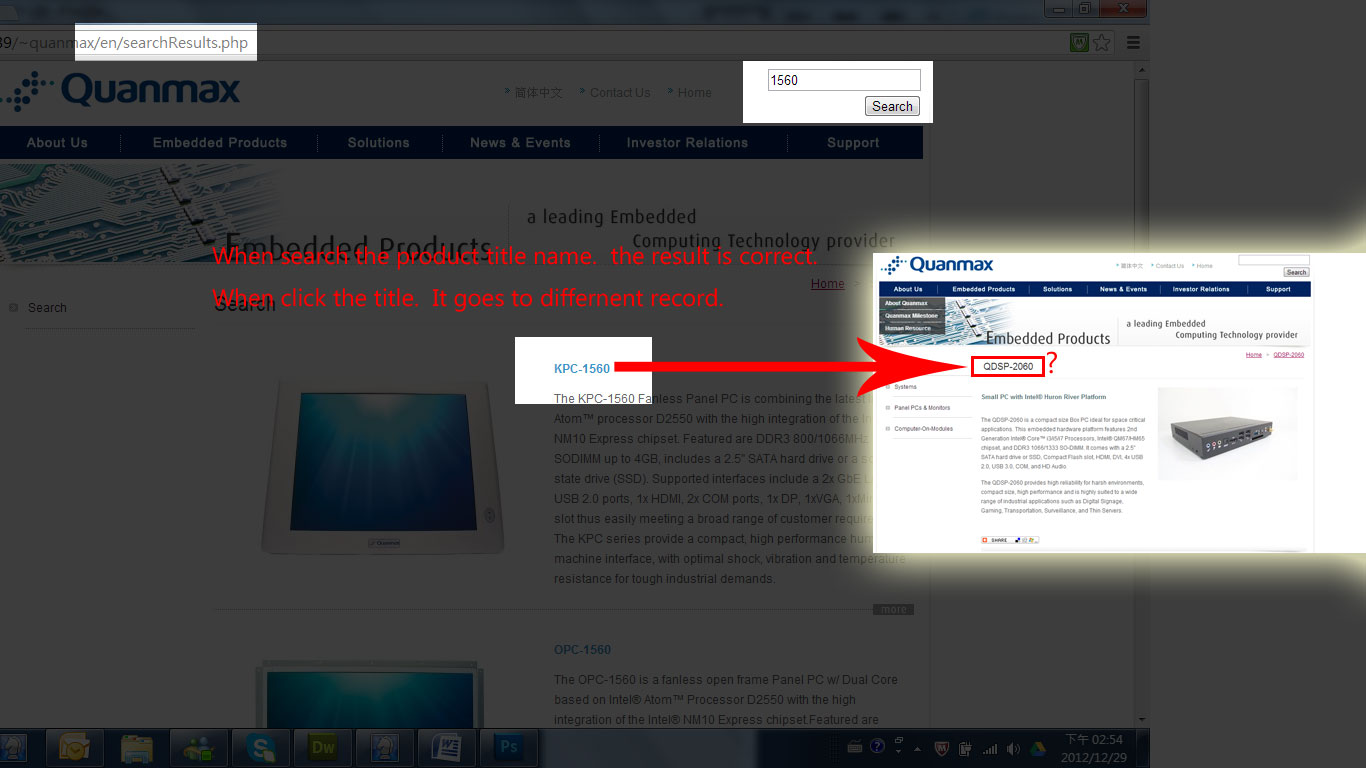The height and width of the screenshot is (768, 1366).
Task: Open the Embedded Products navigation menu
Action: tap(219, 143)
